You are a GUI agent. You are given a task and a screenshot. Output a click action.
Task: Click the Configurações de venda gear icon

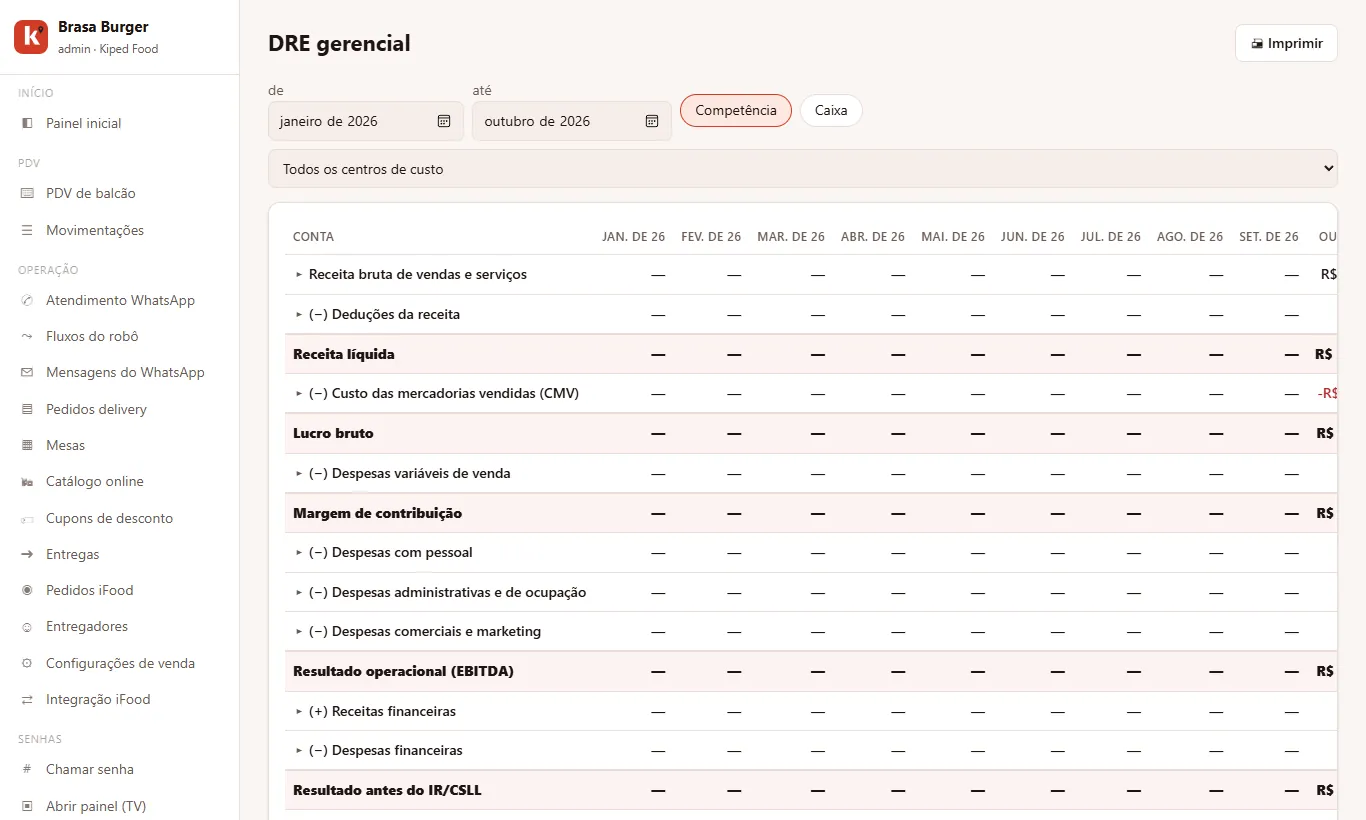point(27,663)
